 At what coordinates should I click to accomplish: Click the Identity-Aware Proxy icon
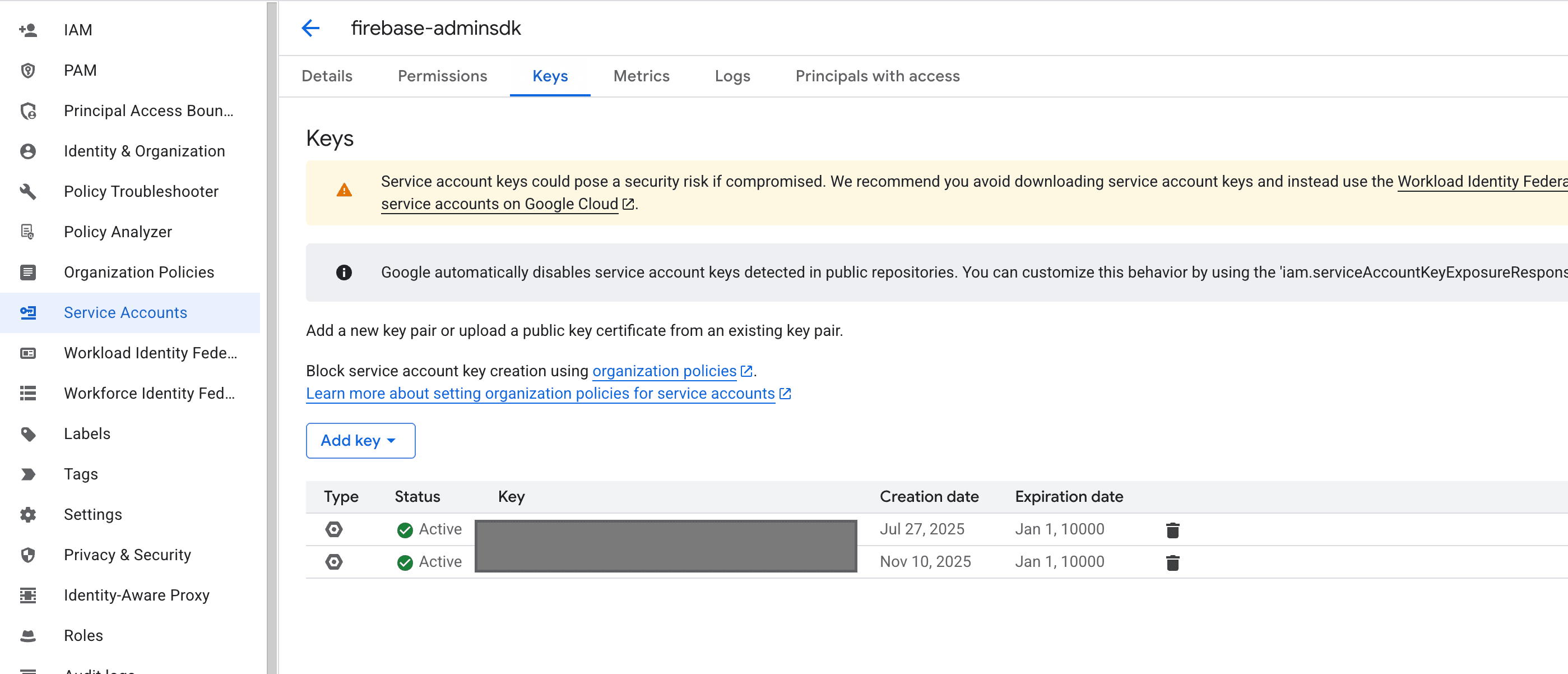click(x=28, y=595)
